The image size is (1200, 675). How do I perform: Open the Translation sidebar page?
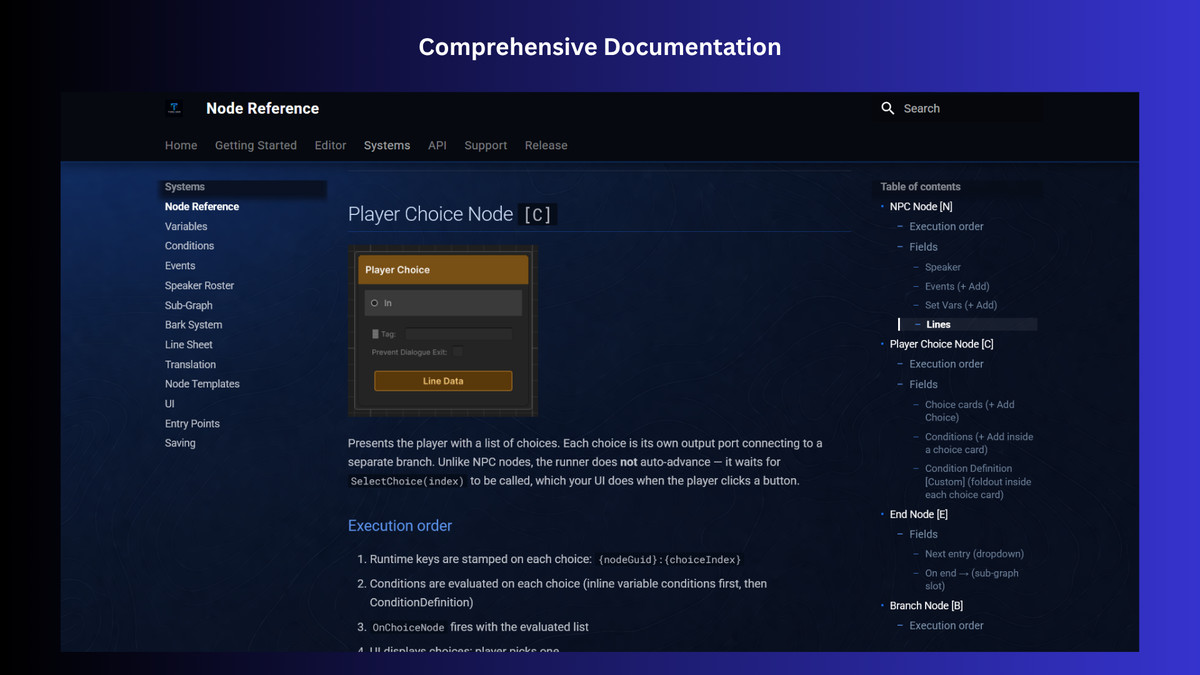coord(190,365)
